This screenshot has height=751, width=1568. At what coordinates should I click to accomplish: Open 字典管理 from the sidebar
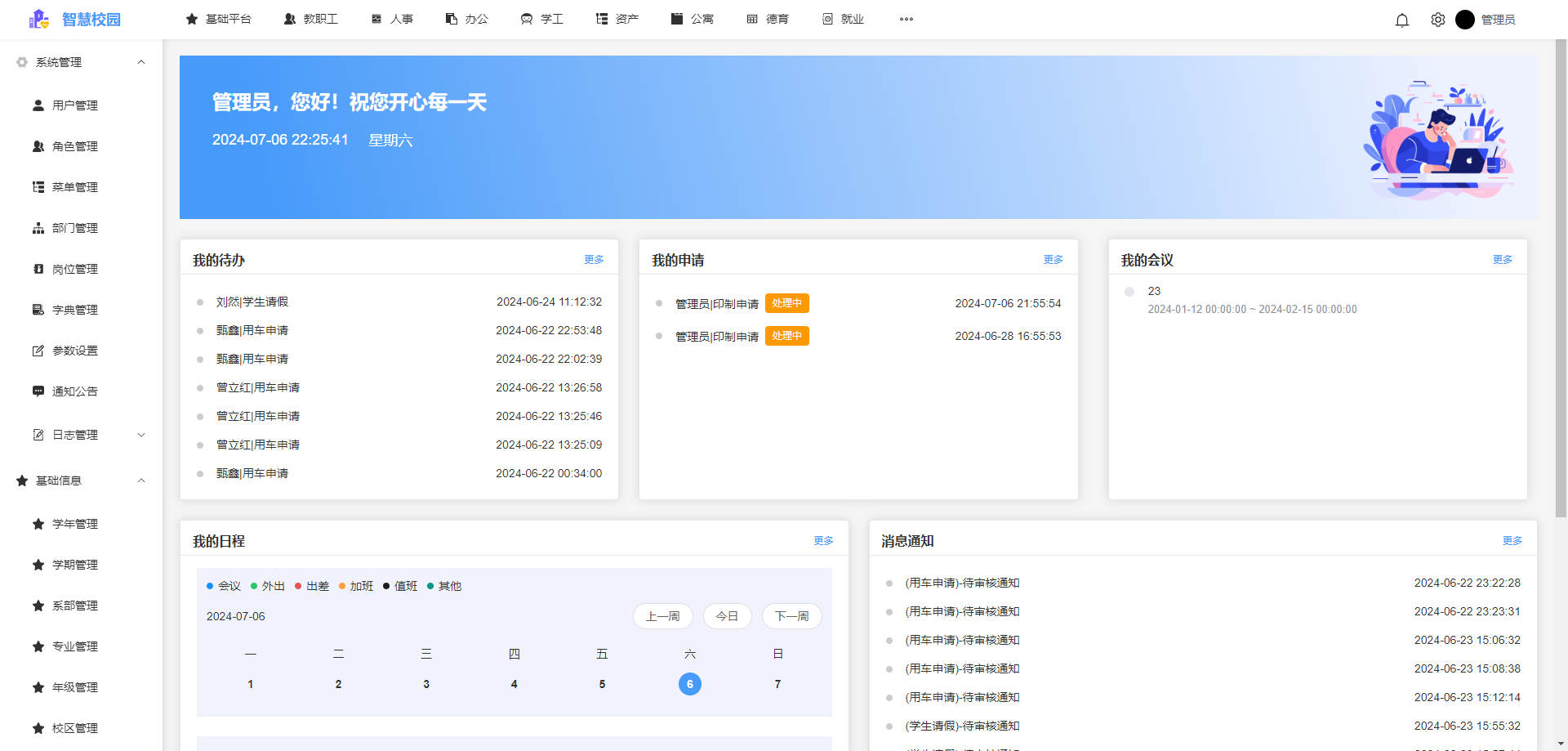74,309
